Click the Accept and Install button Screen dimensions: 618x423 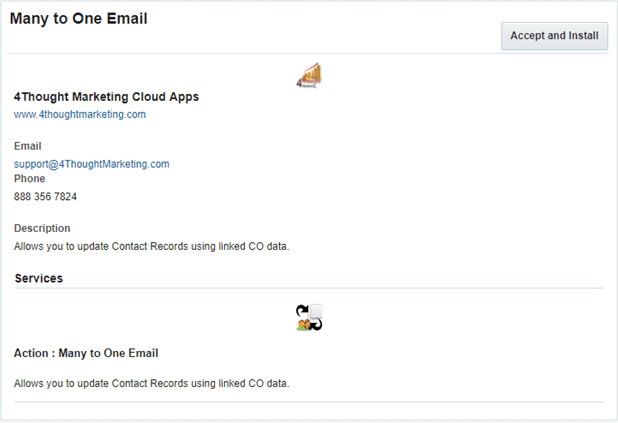(554, 36)
